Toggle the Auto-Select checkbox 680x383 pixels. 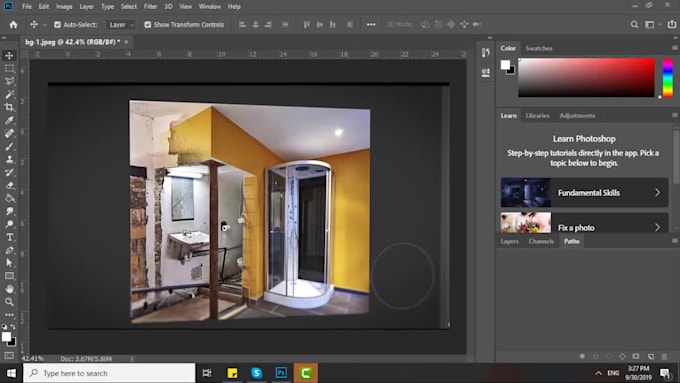point(57,25)
